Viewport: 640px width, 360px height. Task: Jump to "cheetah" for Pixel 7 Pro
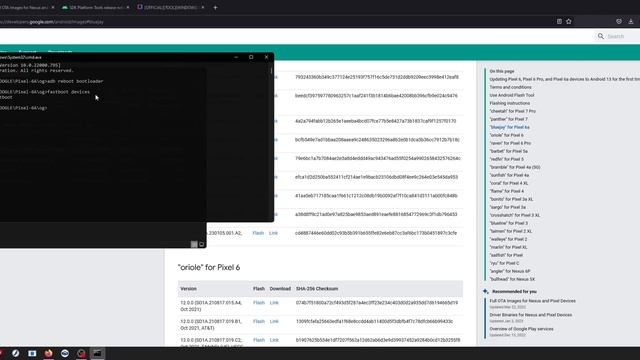pos(512,111)
